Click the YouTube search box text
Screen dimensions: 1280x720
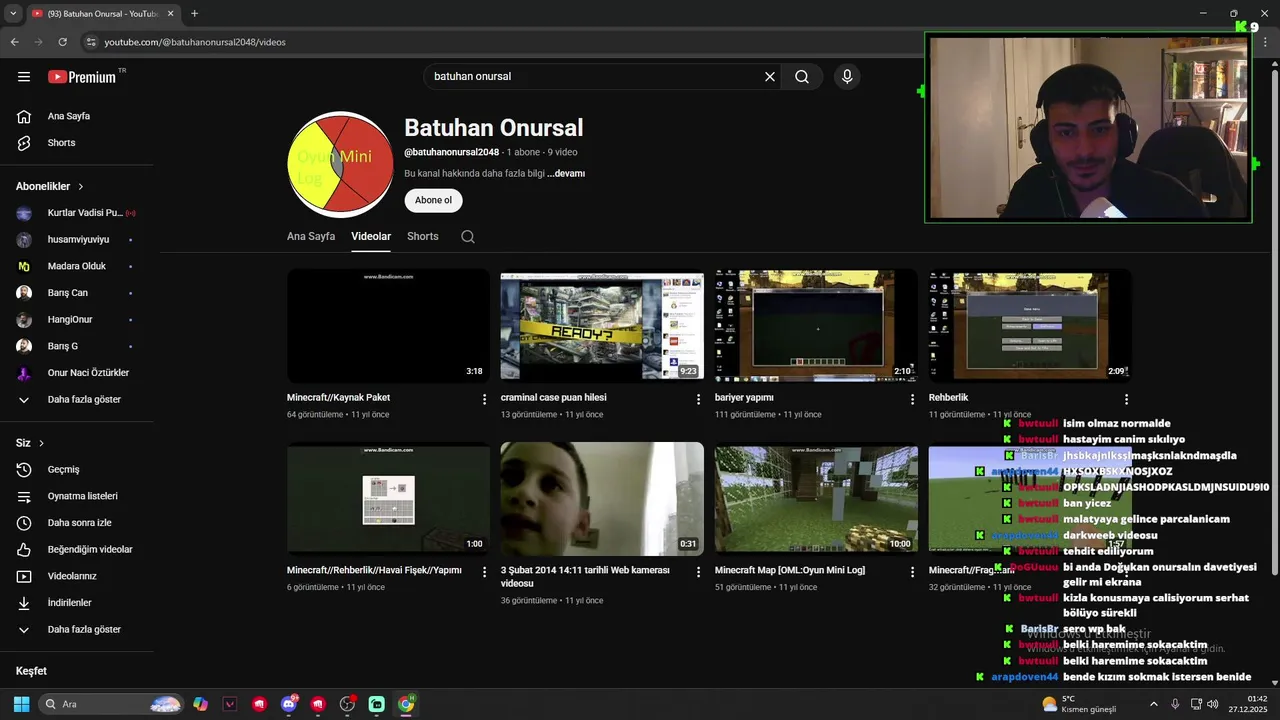[472, 77]
